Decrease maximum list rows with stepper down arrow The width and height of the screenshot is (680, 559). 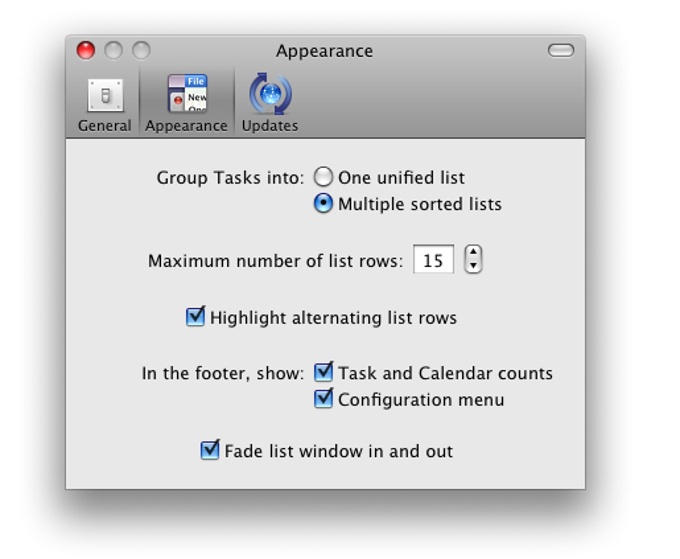[x=473, y=266]
